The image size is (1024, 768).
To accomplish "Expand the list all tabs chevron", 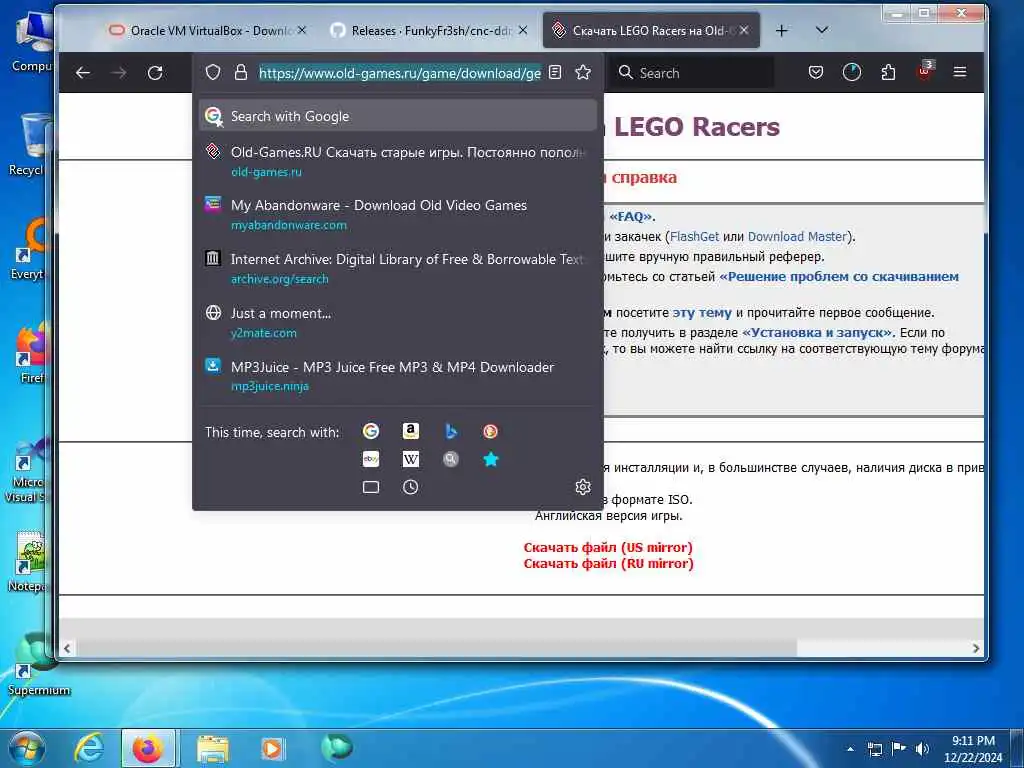I will pos(822,30).
